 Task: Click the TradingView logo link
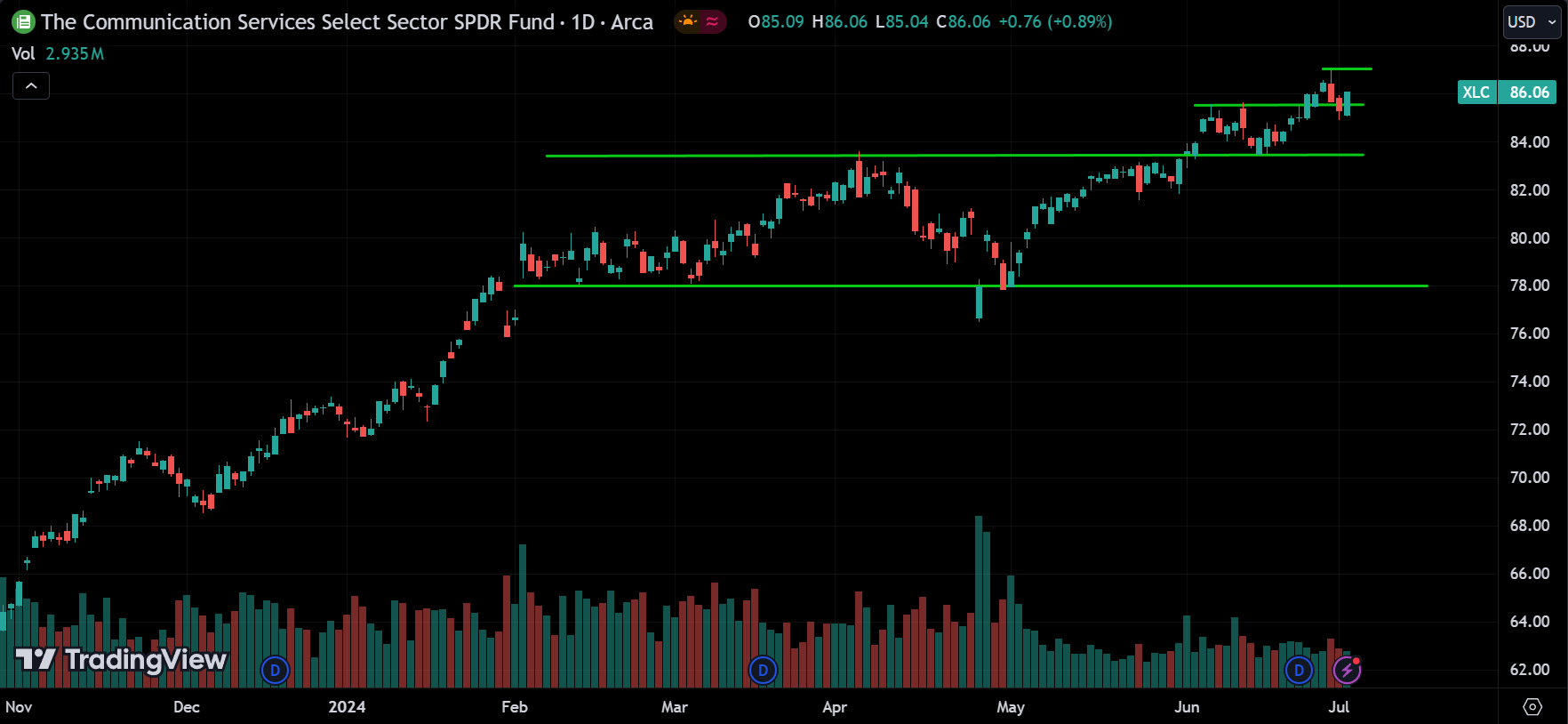tap(122, 659)
